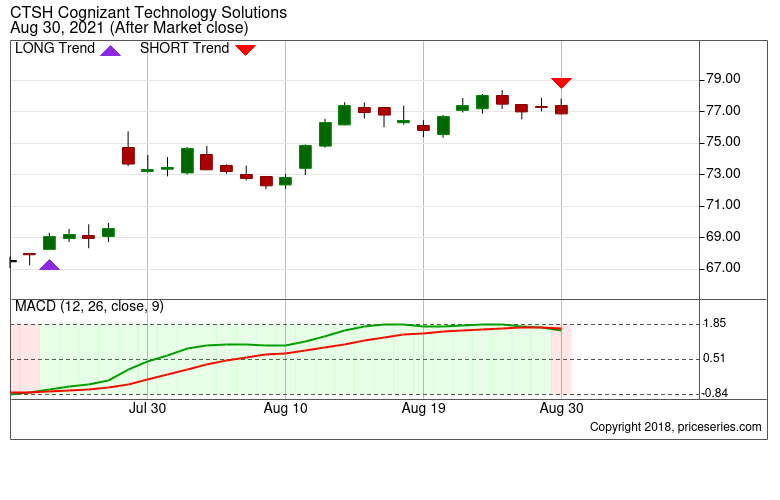This screenshot has width=780, height=500.
Task: Click the Copyright 2018, priceseries.com text
Action: click(x=676, y=427)
